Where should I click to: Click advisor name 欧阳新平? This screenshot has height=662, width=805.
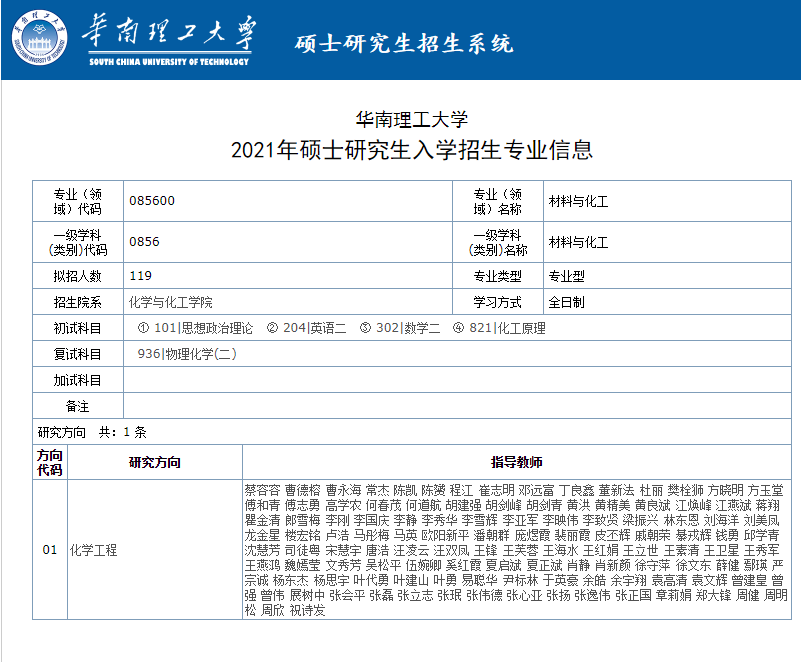[445, 535]
